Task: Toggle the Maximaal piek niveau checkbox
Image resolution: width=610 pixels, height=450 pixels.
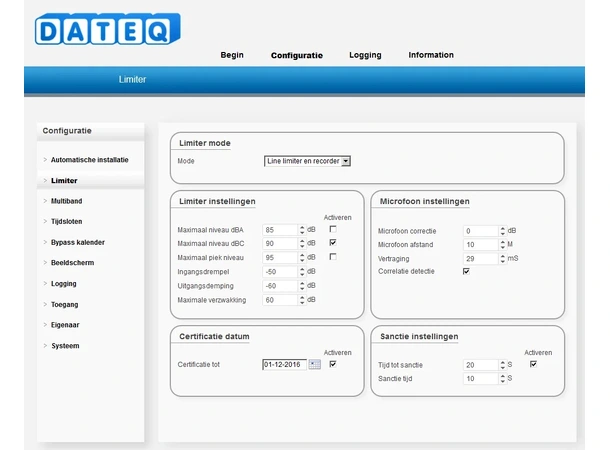Action: point(332,257)
